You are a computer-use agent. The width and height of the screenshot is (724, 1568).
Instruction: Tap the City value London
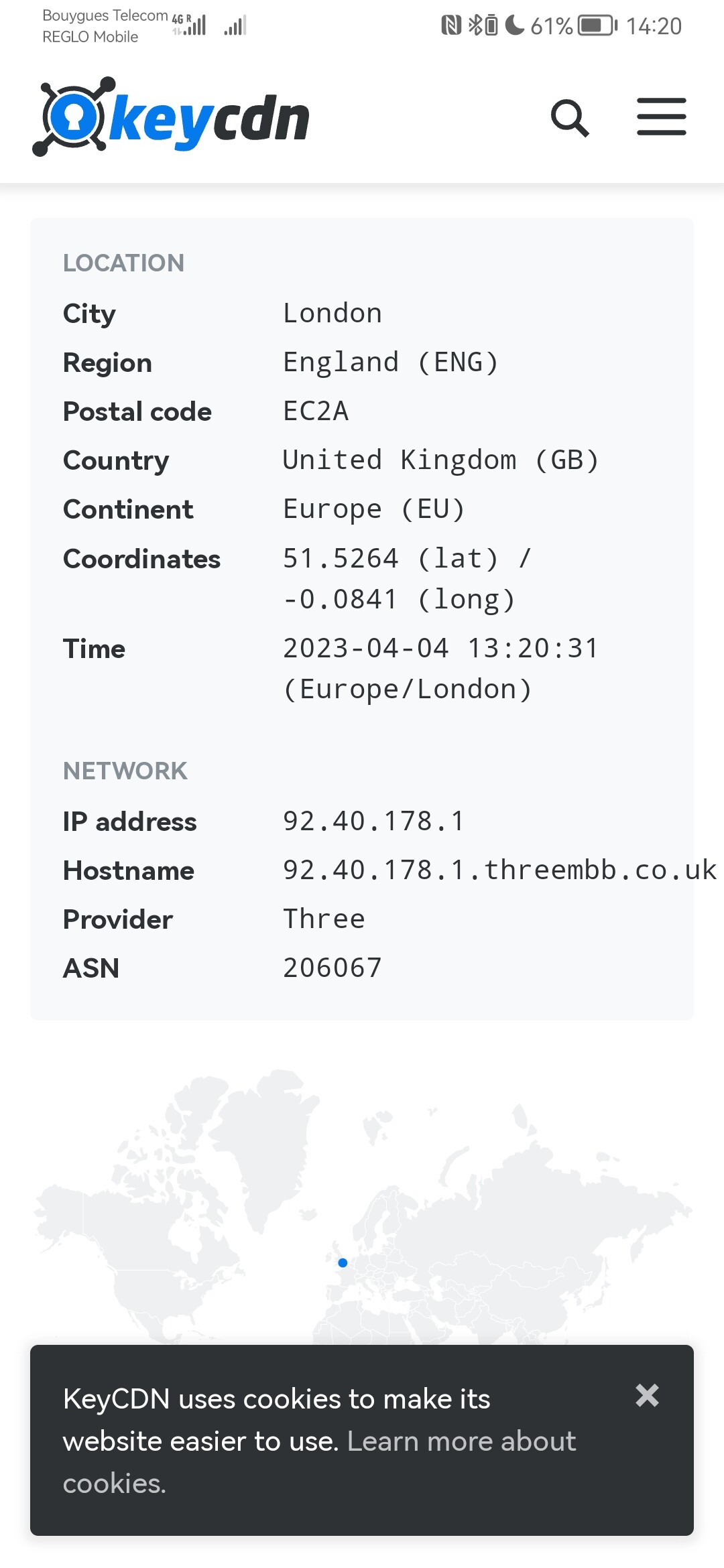click(333, 313)
